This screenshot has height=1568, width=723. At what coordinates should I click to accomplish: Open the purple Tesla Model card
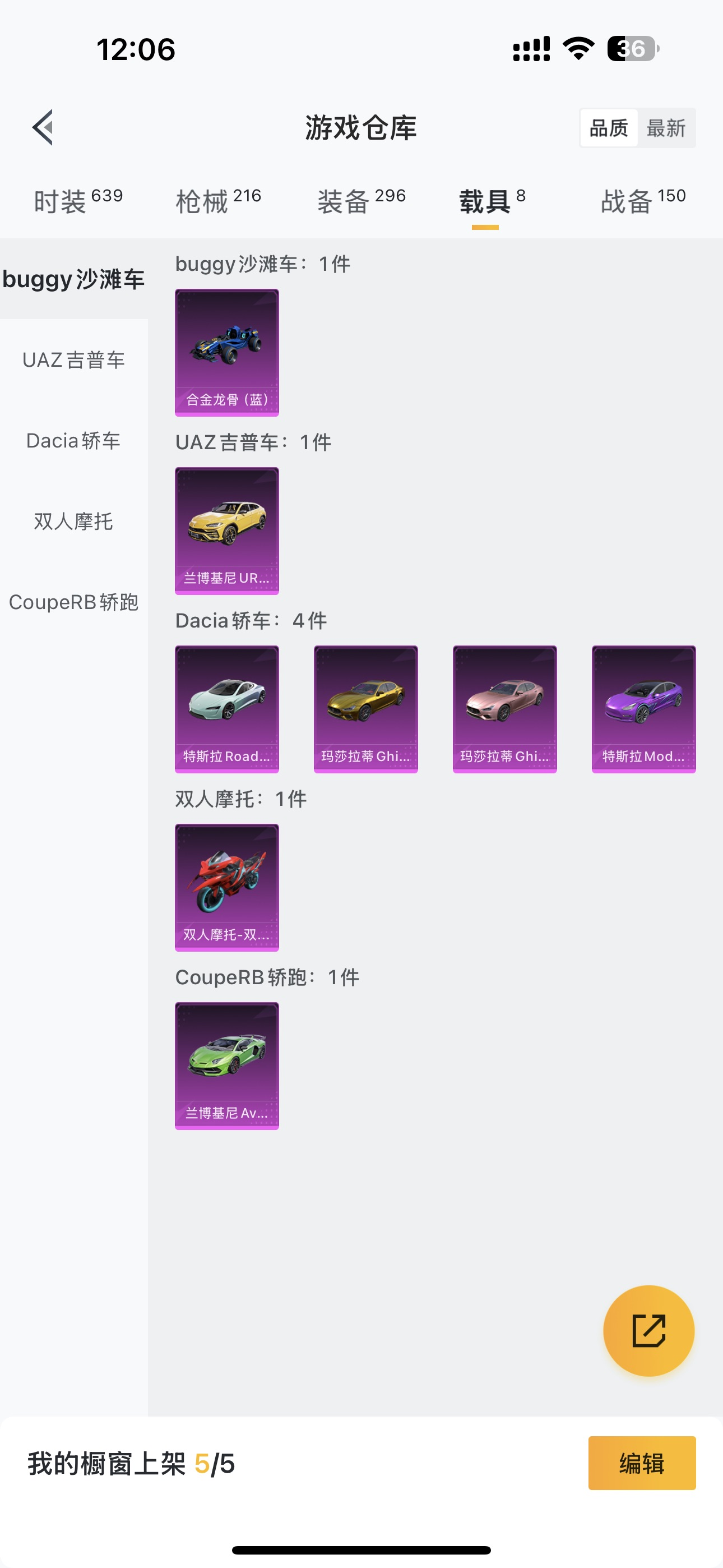[x=644, y=709]
